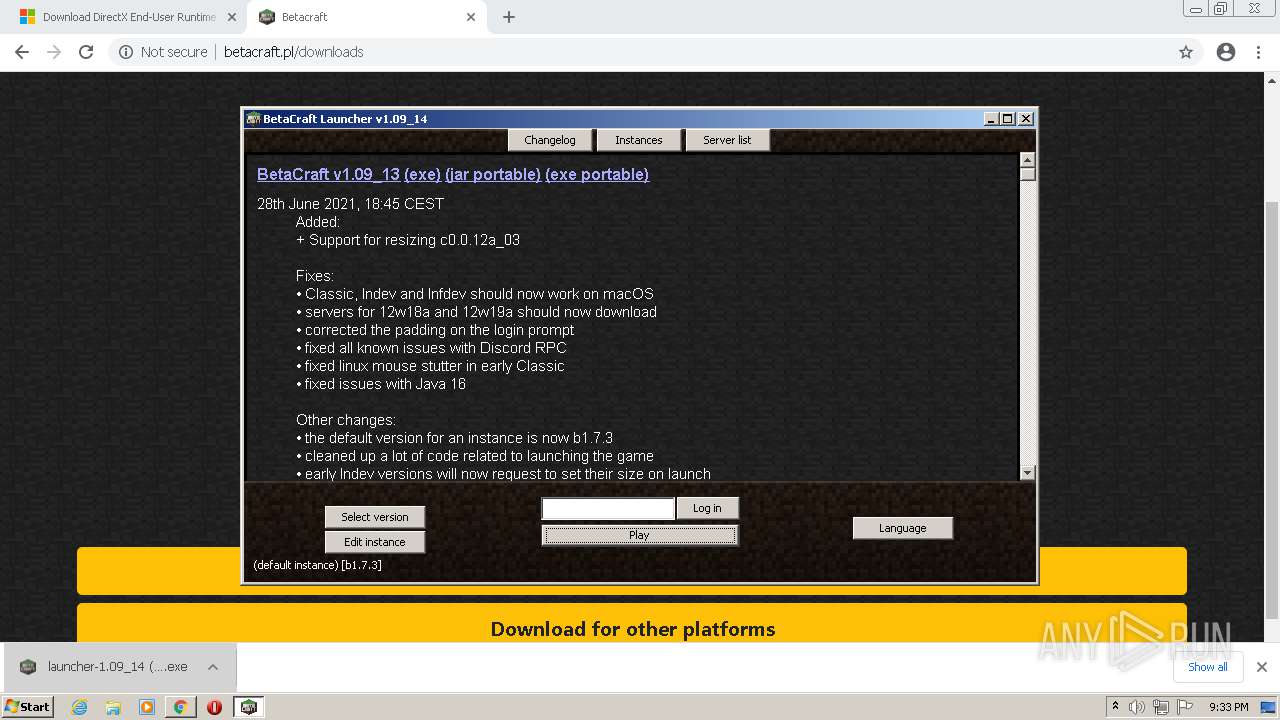Click the Edit instance button
Image resolution: width=1280 pixels, height=720 pixels.
coord(375,542)
